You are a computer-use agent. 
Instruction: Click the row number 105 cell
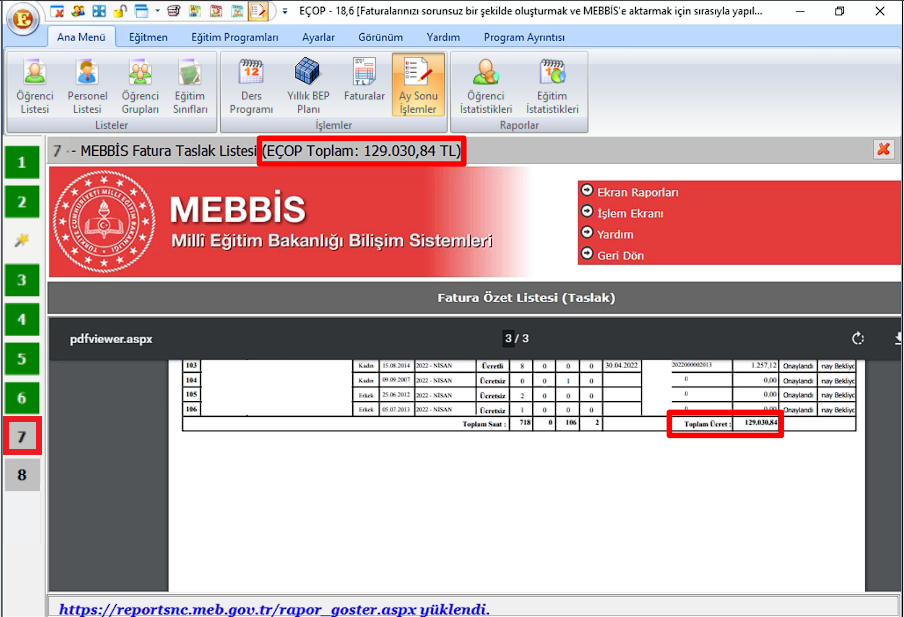pyautogui.click(x=191, y=394)
